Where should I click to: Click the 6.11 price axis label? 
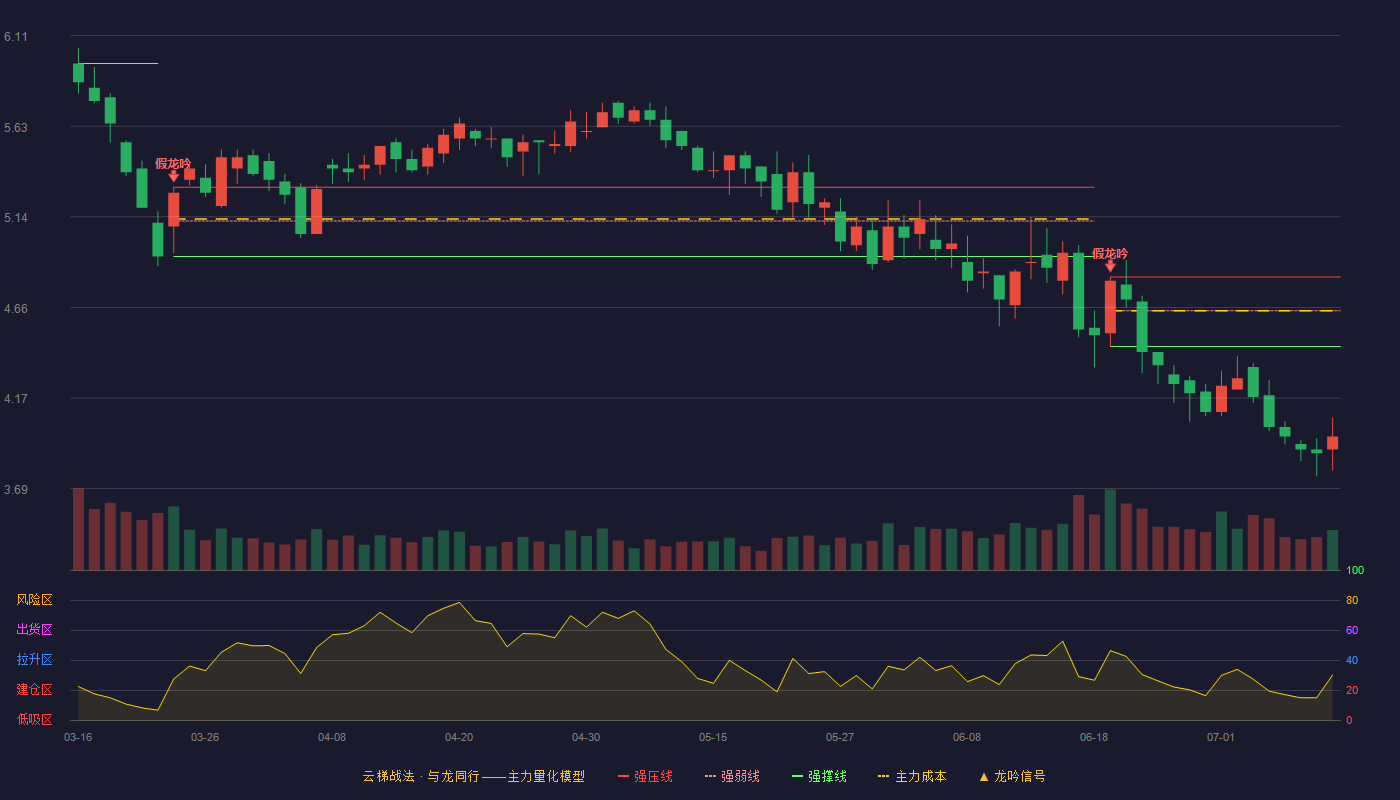[16, 37]
